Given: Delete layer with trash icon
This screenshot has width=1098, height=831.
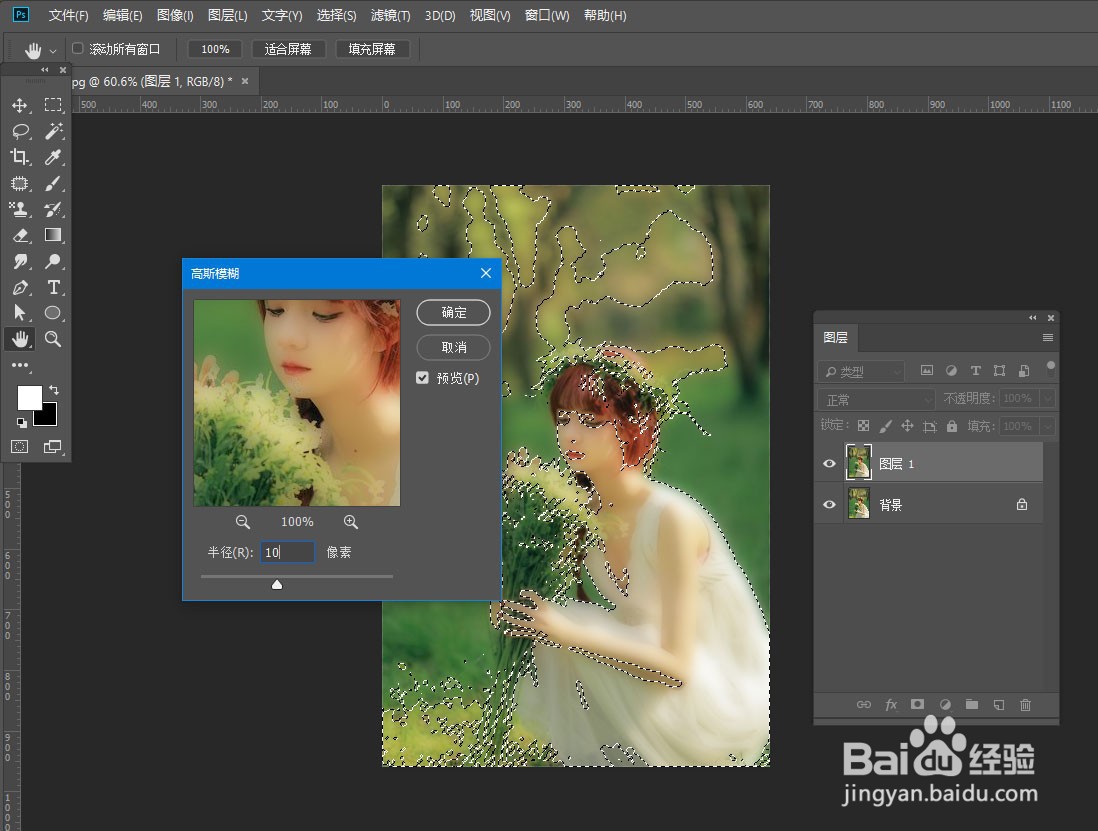Looking at the screenshot, I should (x=1025, y=704).
